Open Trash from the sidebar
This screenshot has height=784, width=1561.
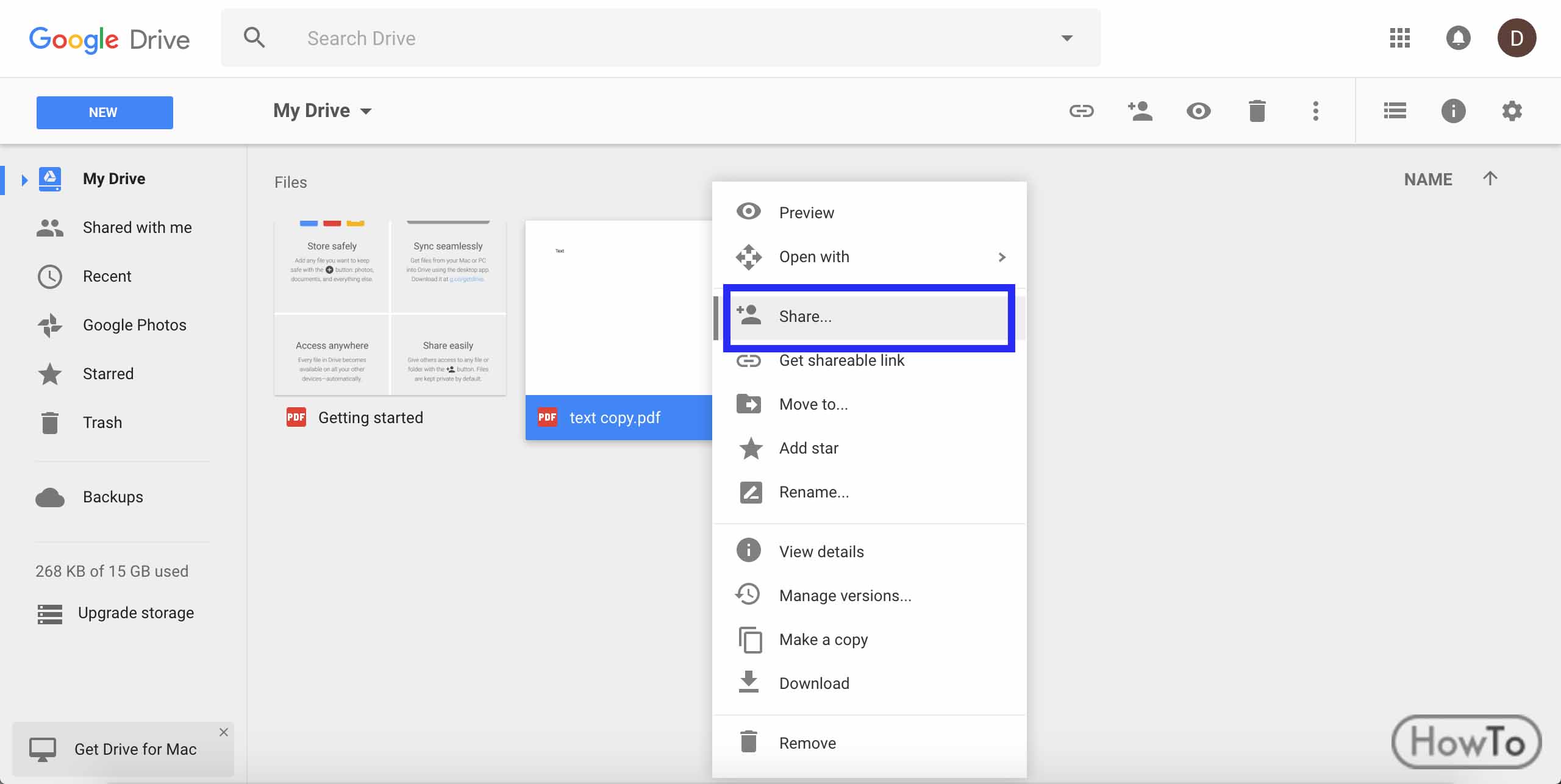tap(102, 422)
